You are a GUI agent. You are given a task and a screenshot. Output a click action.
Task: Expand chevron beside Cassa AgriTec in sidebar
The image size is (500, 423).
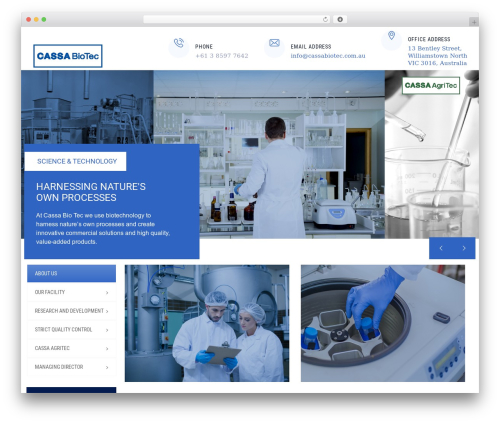pos(107,349)
